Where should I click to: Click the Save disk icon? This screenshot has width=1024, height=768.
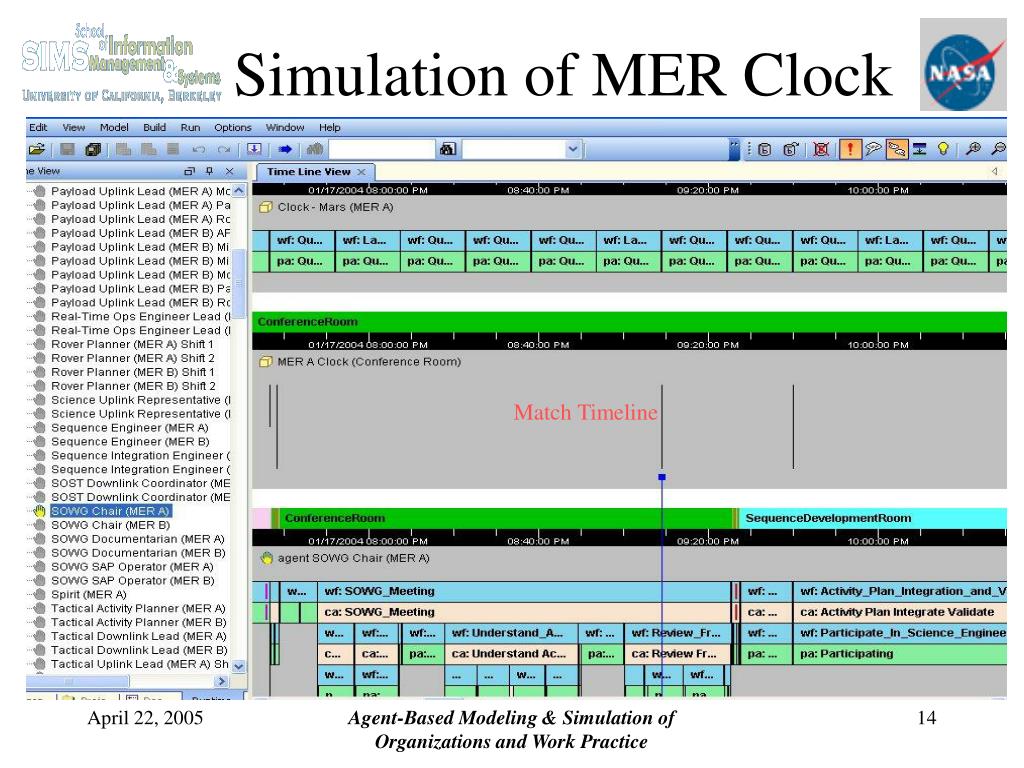pyautogui.click(x=67, y=150)
